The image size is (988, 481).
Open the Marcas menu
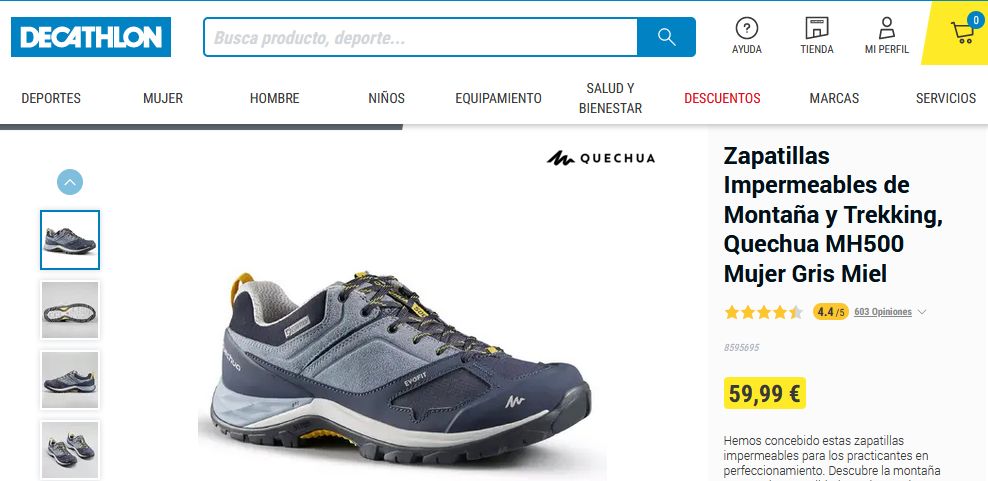point(834,98)
